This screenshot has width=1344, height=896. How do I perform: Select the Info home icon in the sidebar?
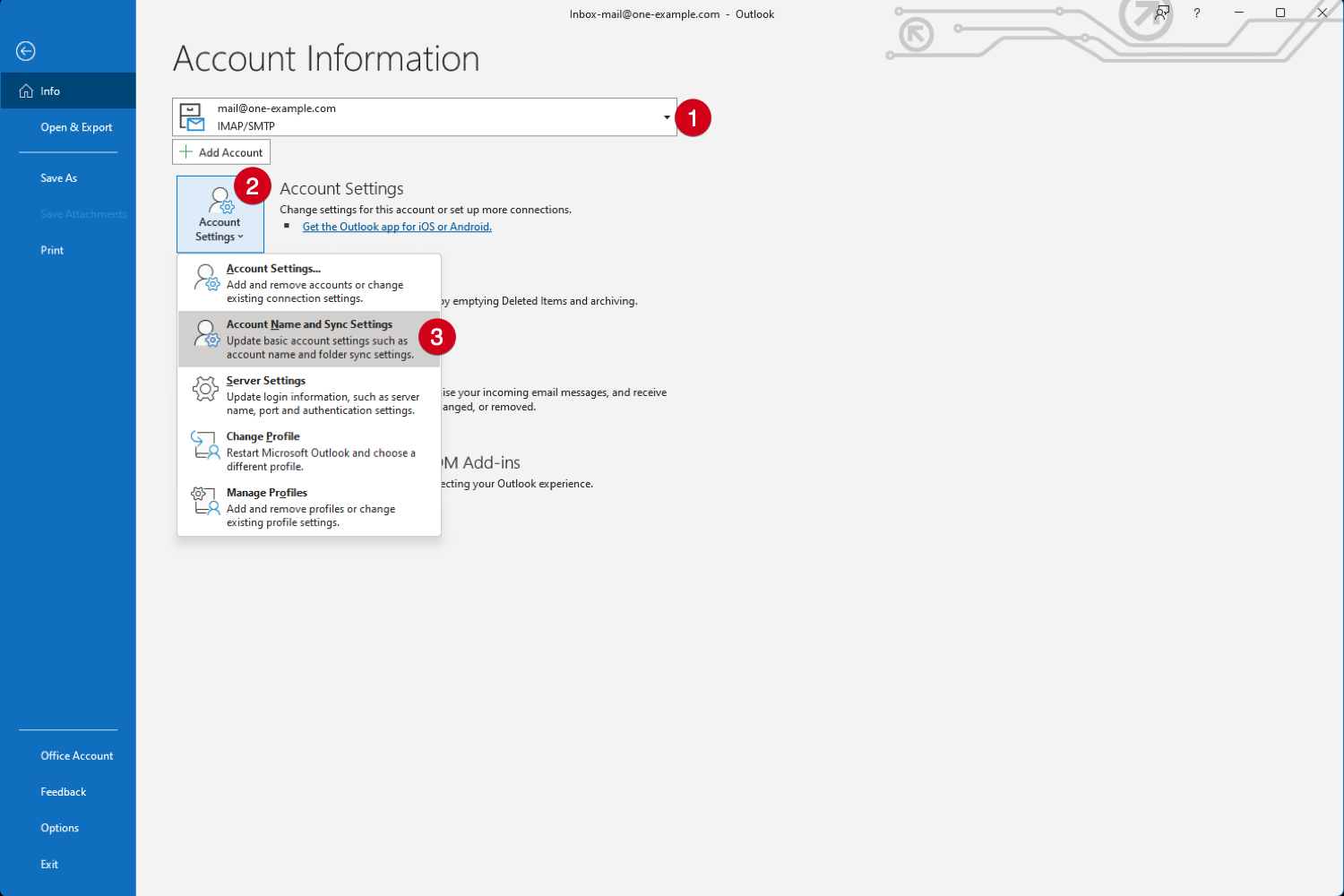tap(28, 90)
